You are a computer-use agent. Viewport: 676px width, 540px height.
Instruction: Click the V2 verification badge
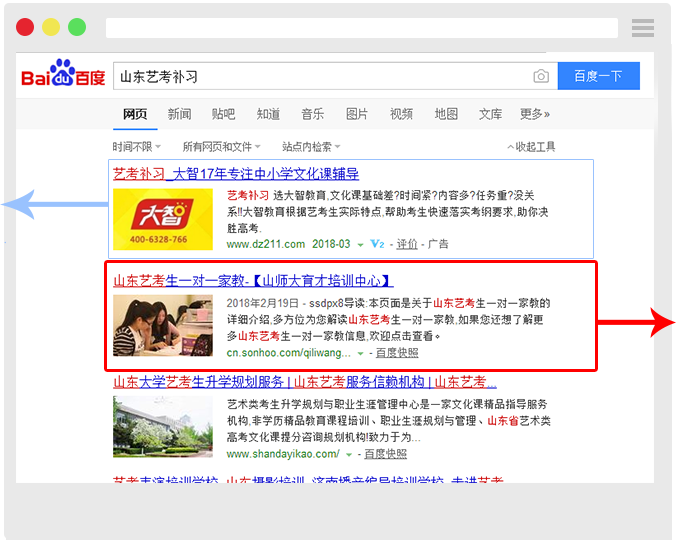coord(377,244)
